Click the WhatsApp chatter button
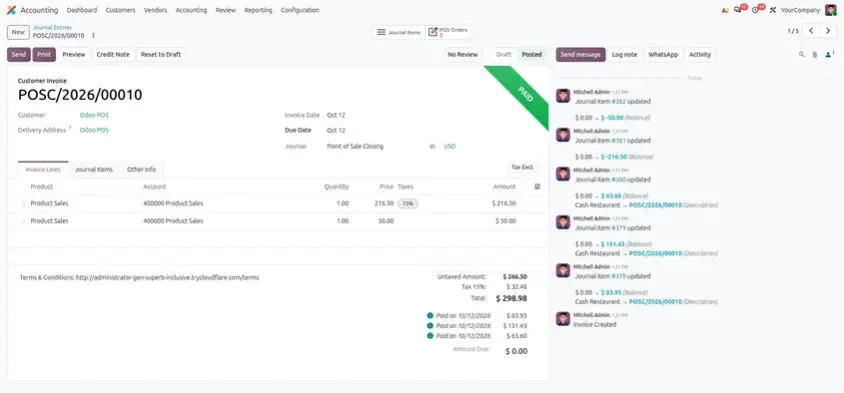 click(663, 54)
